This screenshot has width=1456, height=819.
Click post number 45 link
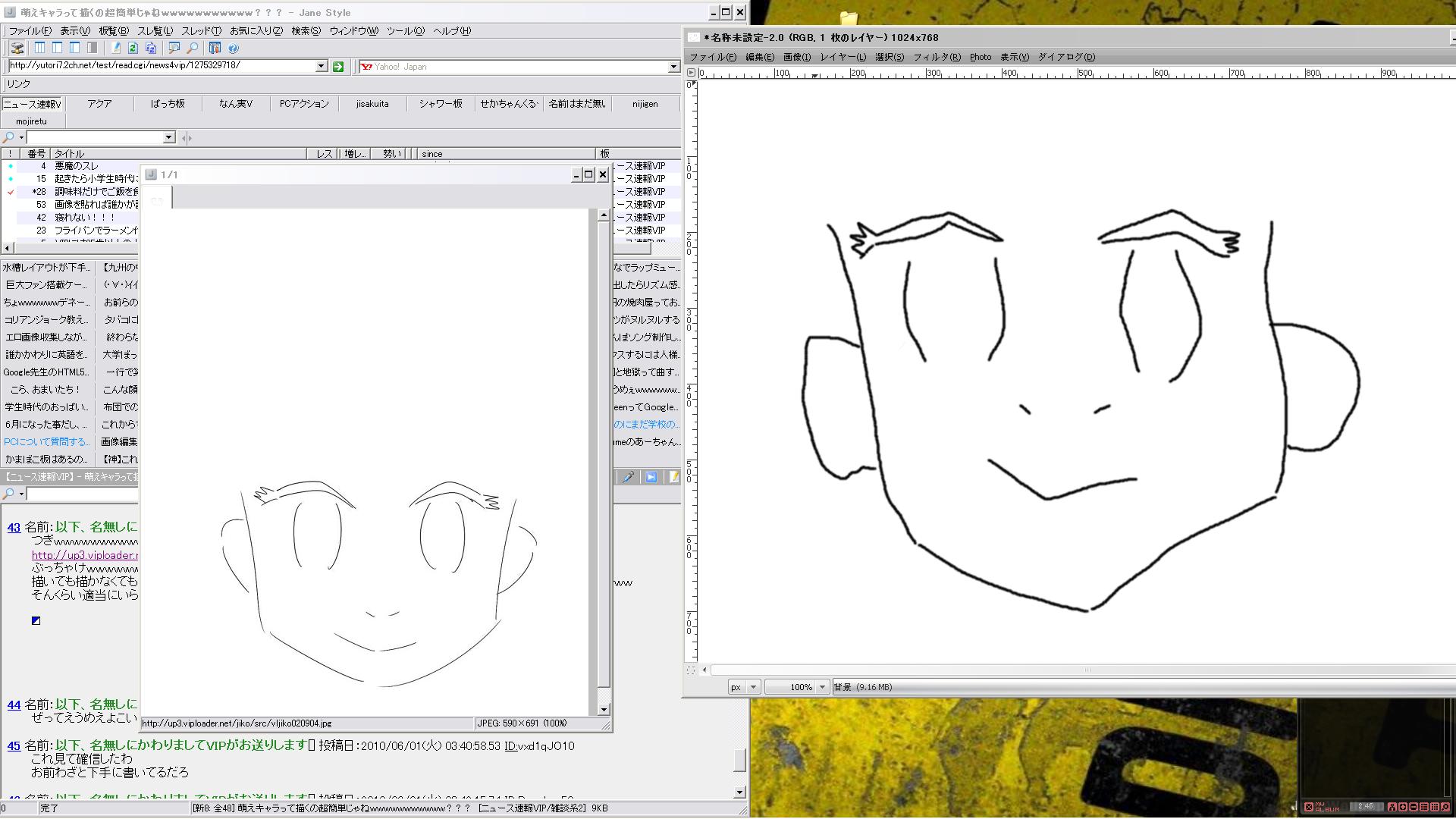[14, 746]
